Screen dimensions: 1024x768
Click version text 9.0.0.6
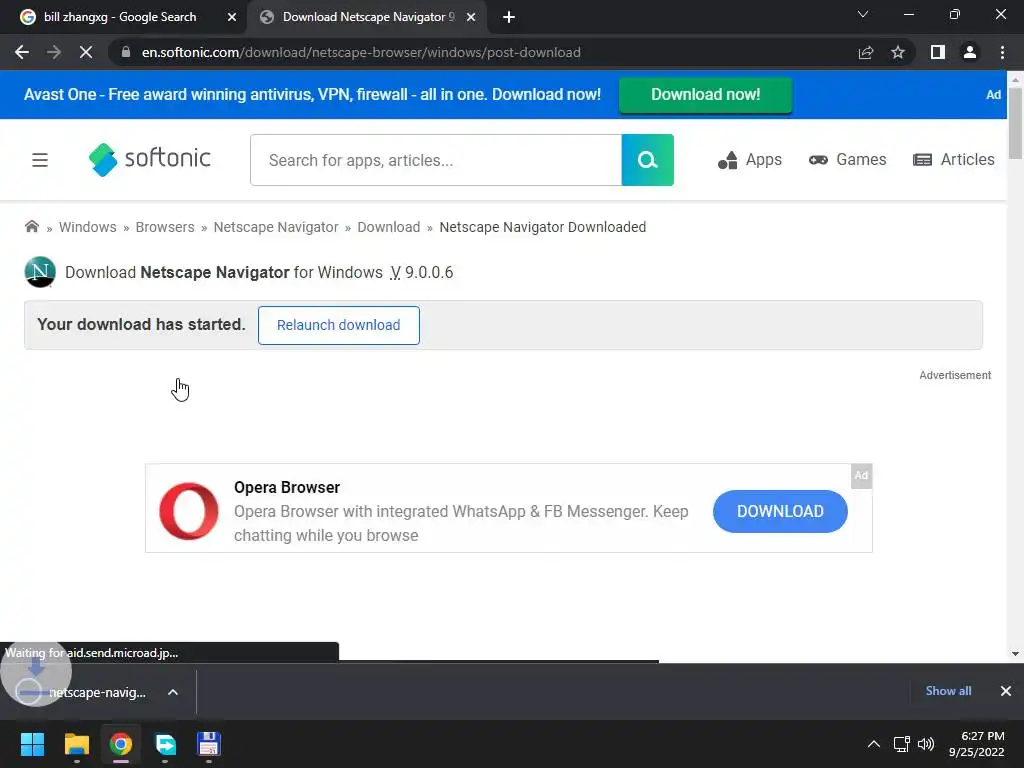coord(428,272)
